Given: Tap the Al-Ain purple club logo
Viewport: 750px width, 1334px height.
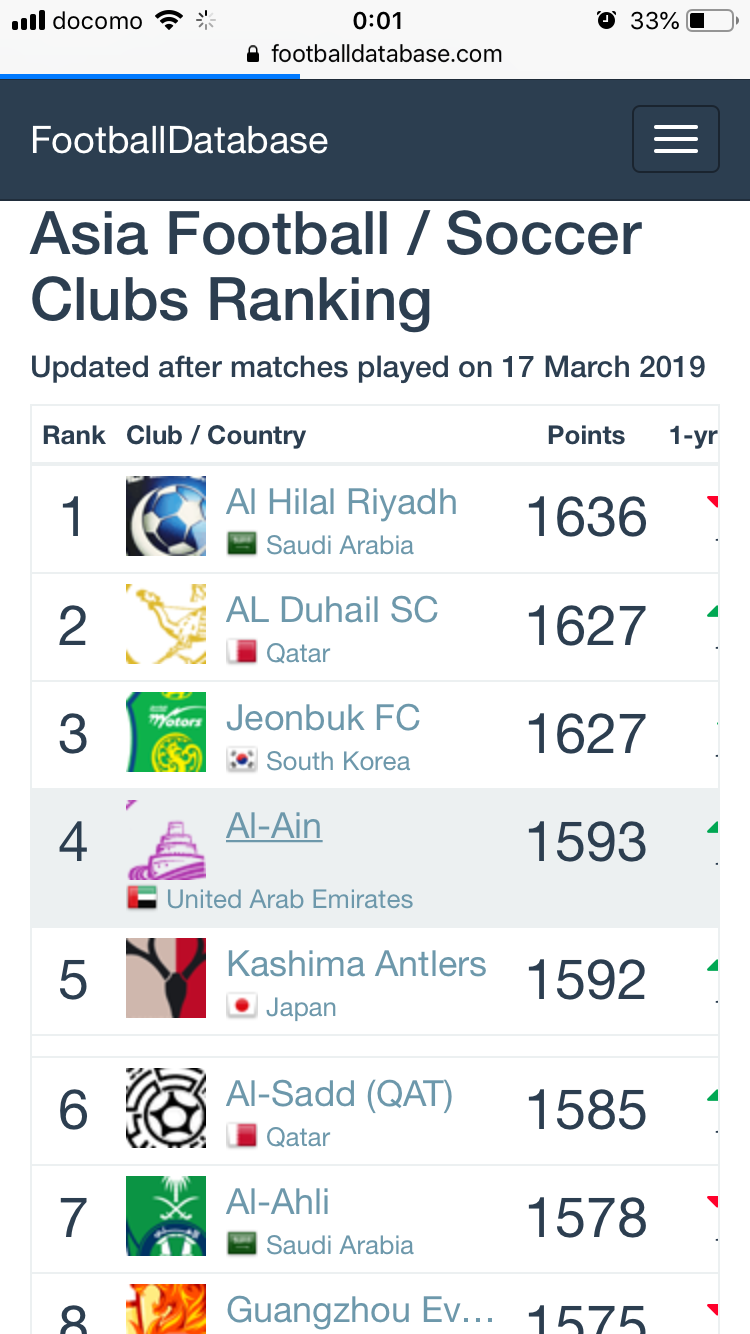Looking at the screenshot, I should coord(166,840).
